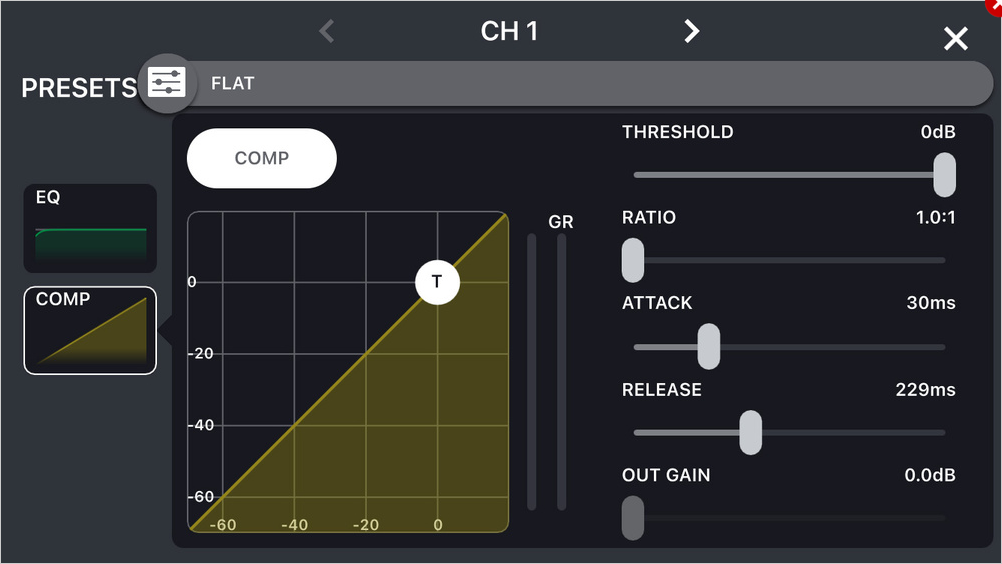
Task: Switch to the EQ tab thumbnail
Action: [x=90, y=228]
